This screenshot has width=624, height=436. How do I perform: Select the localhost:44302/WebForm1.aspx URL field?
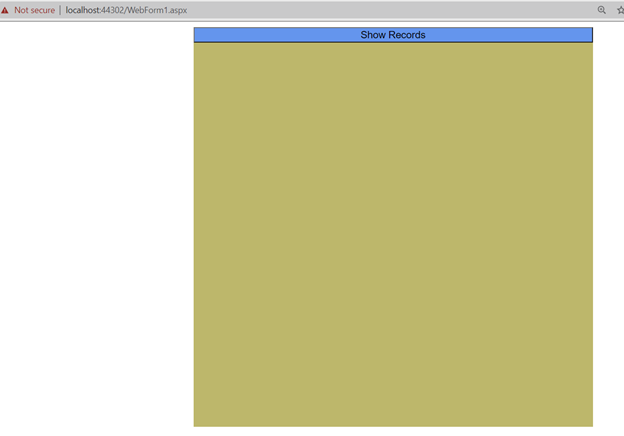(126, 10)
